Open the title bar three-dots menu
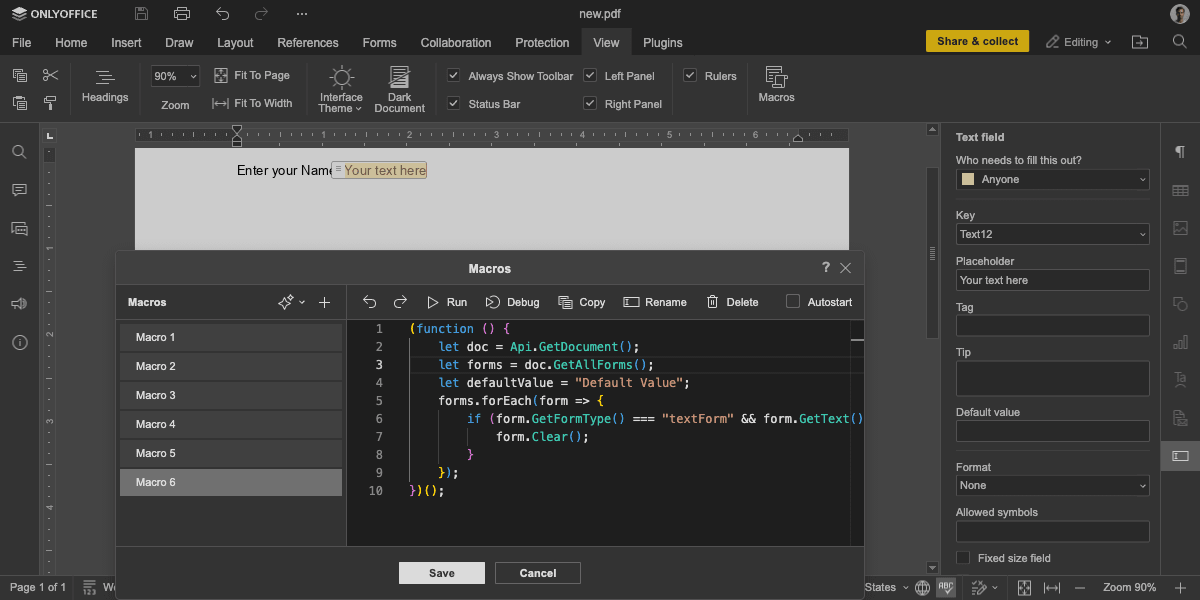 pos(302,14)
